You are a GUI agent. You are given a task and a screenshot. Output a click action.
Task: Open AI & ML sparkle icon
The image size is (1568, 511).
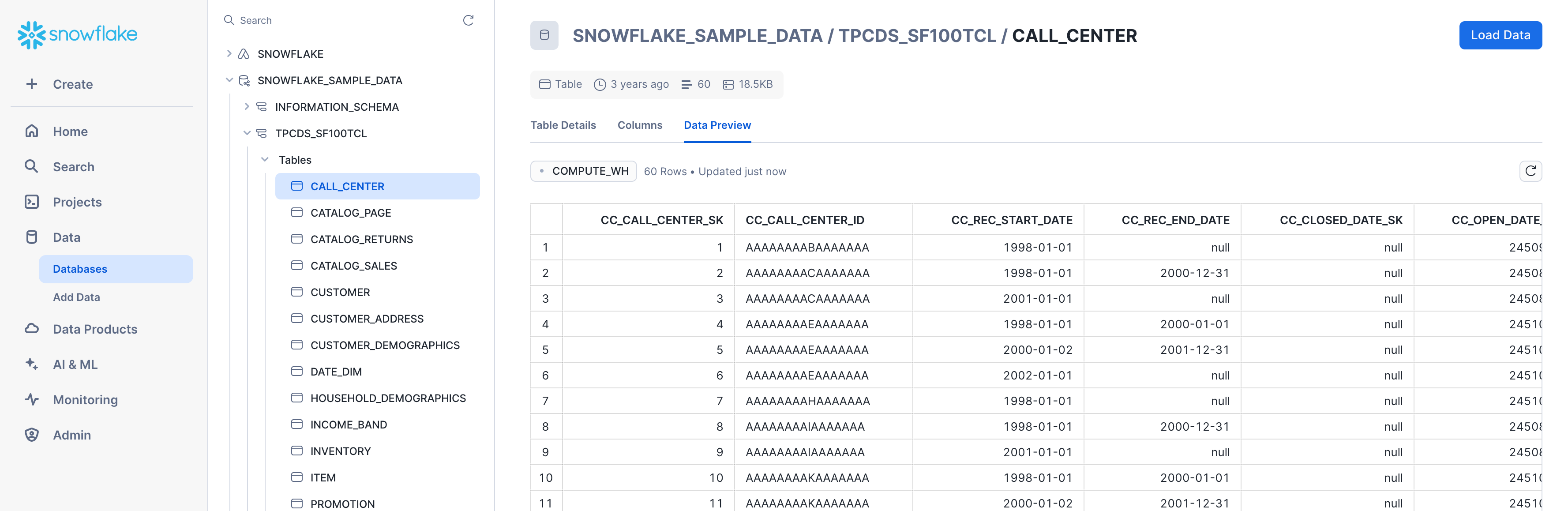(32, 364)
